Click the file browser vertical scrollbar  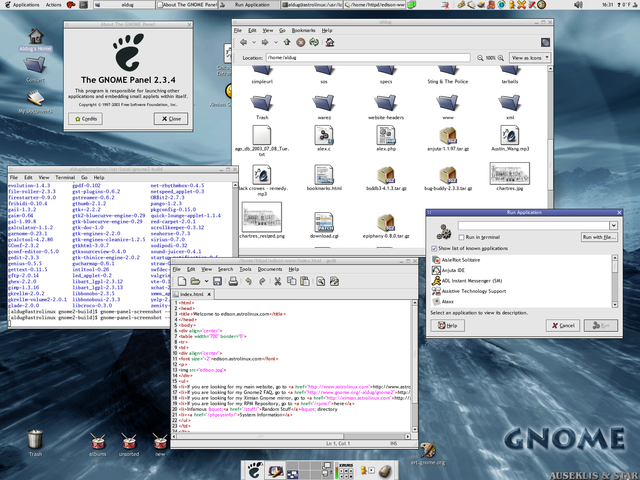click(550, 155)
